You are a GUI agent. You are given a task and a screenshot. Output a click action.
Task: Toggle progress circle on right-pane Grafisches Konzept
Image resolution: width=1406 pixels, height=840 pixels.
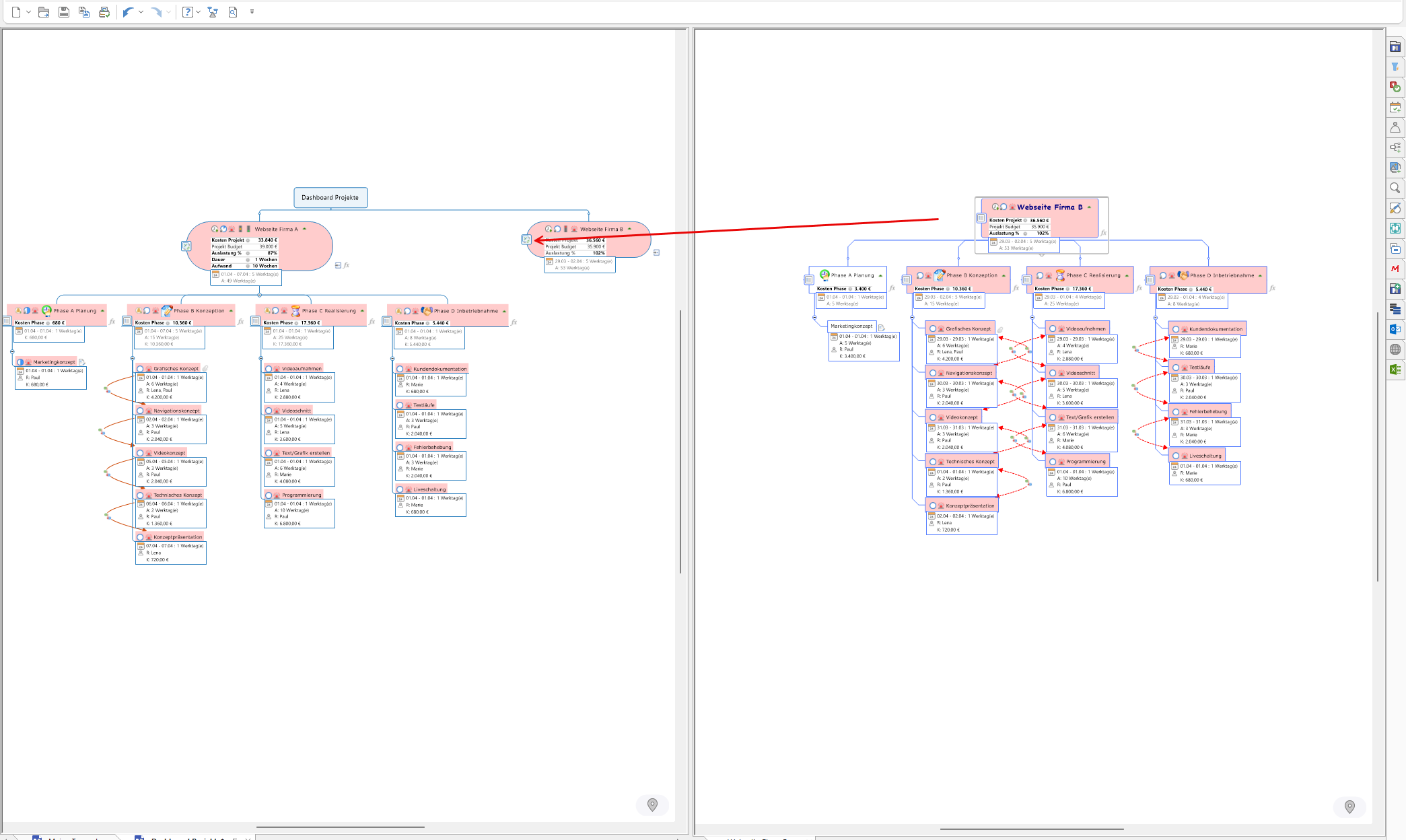933,329
